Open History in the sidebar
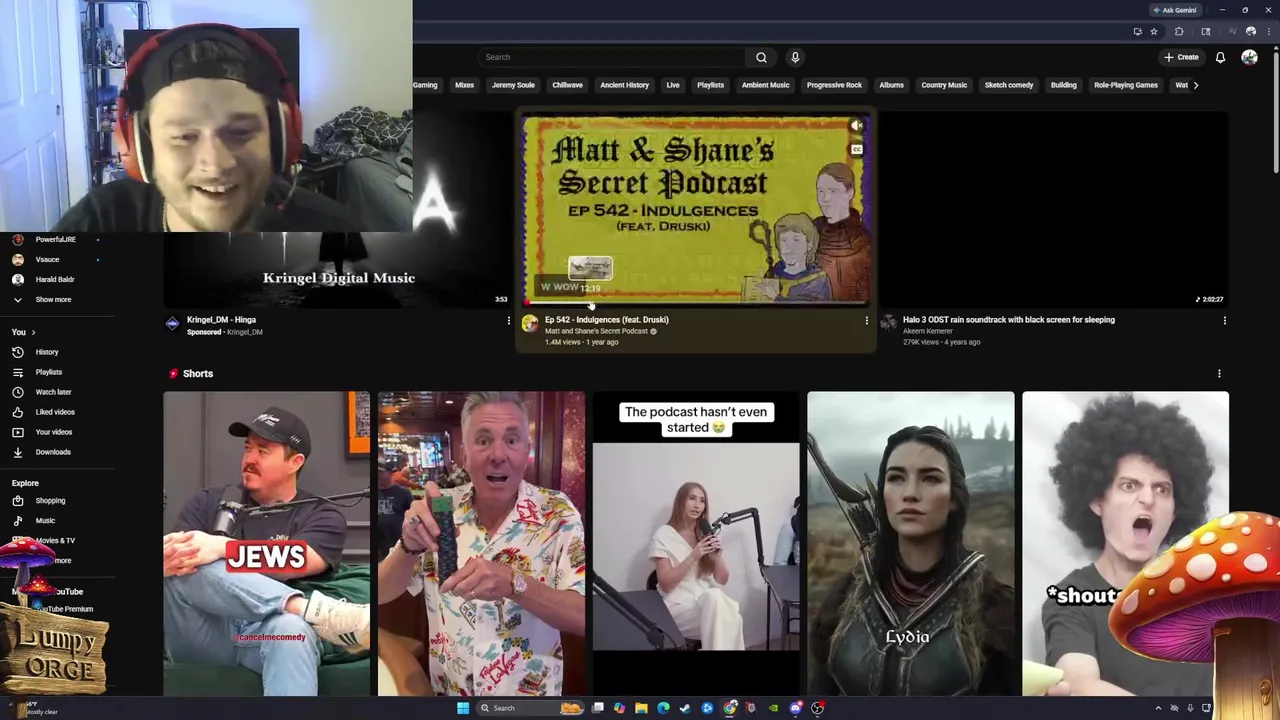 47,352
